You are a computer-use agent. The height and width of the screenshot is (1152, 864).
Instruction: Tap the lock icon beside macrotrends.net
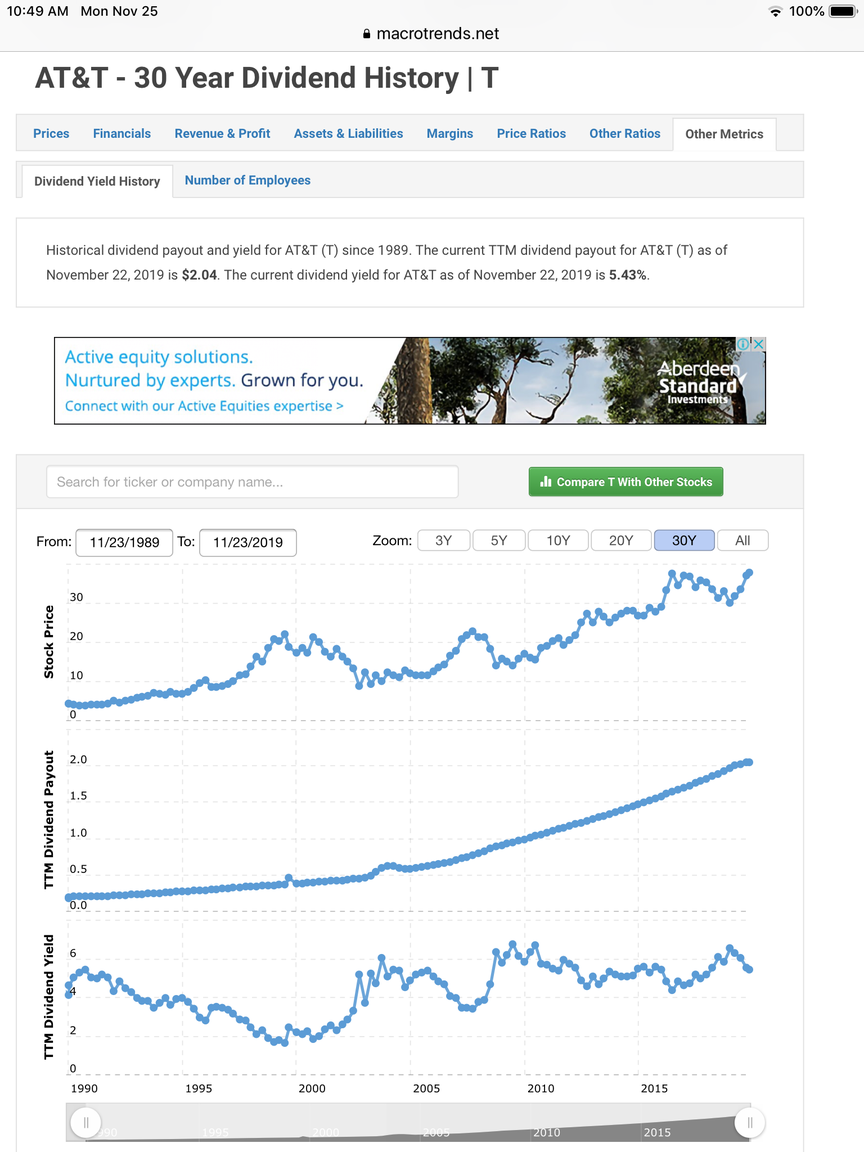click(x=367, y=34)
